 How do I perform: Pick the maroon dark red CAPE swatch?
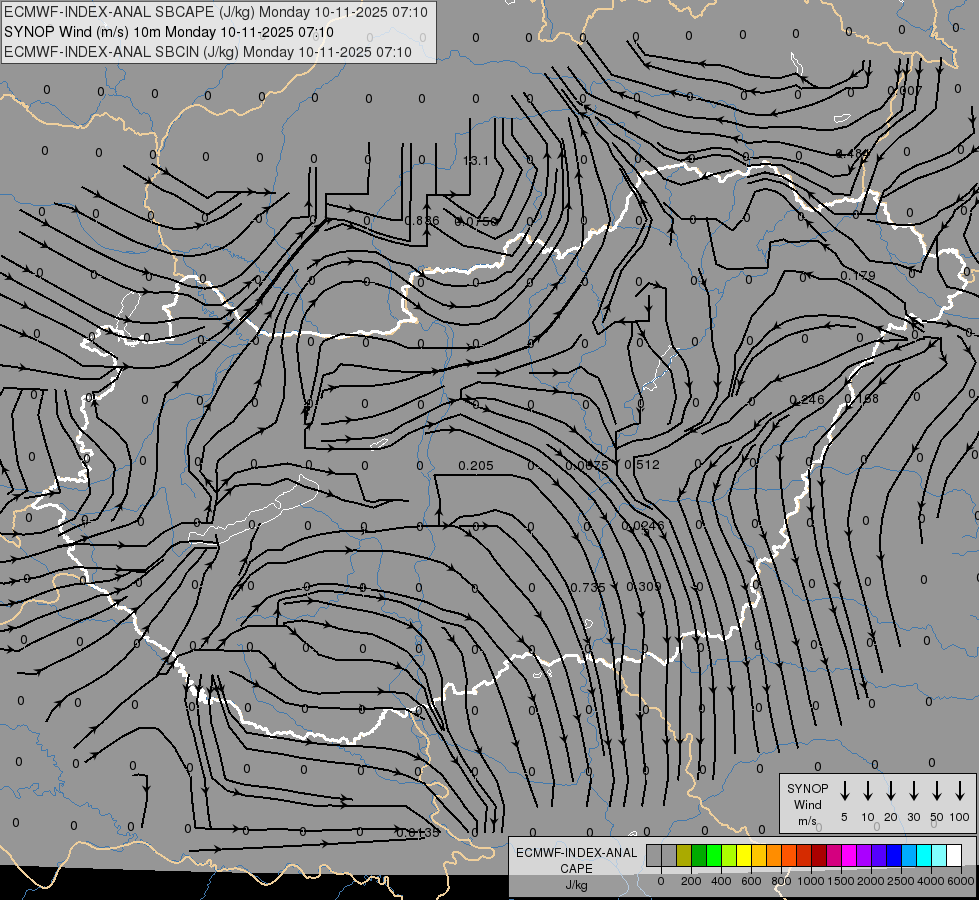pyautogui.click(x=819, y=855)
